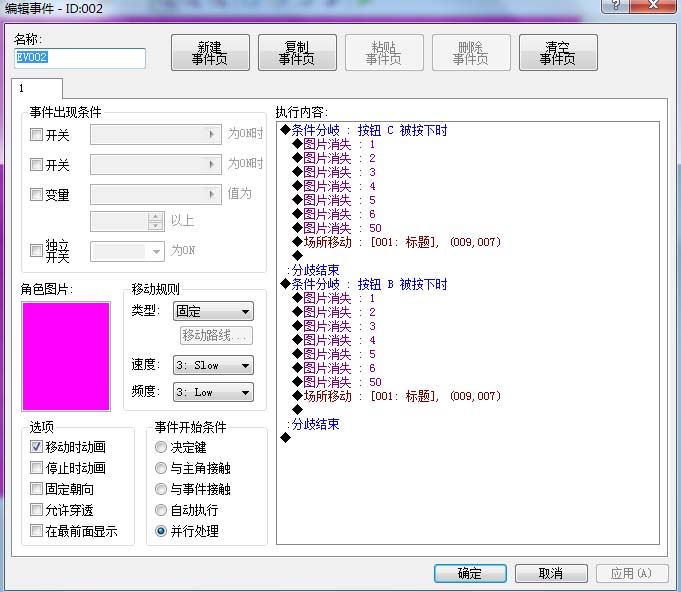Select 图片消失 : 4 under 按钮 B branch
Screen dimensions: 681x592
pos(334,340)
